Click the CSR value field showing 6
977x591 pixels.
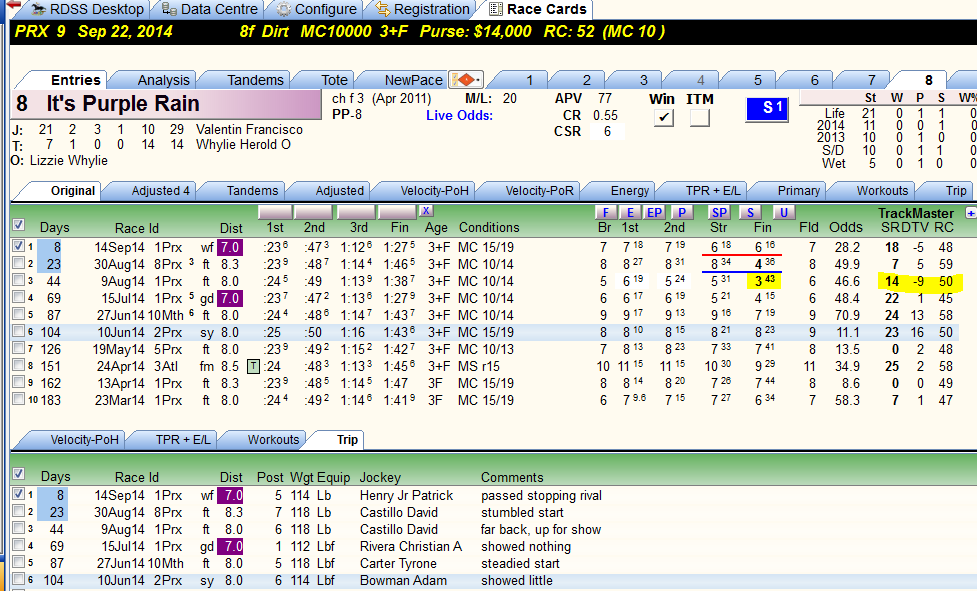coord(606,131)
